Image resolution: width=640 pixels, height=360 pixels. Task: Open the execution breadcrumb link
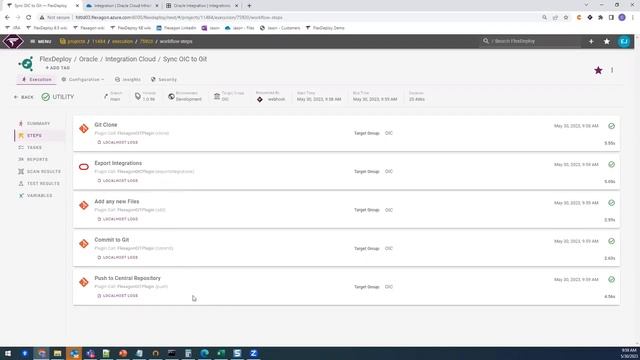click(x=122, y=42)
